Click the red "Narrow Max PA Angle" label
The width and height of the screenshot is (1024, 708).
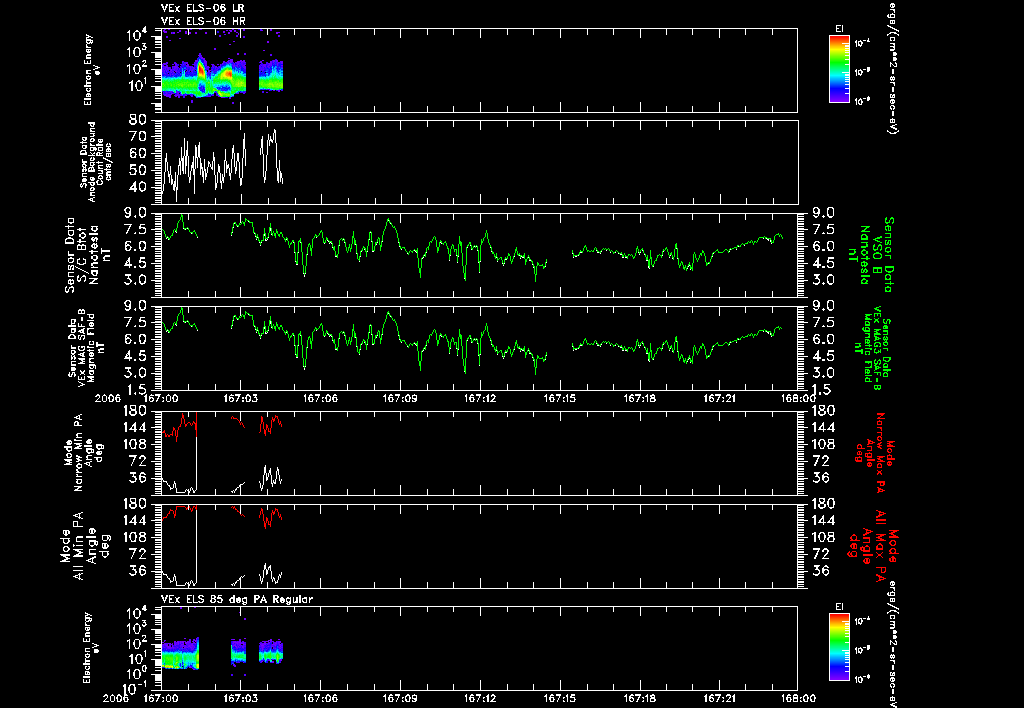pos(874,453)
